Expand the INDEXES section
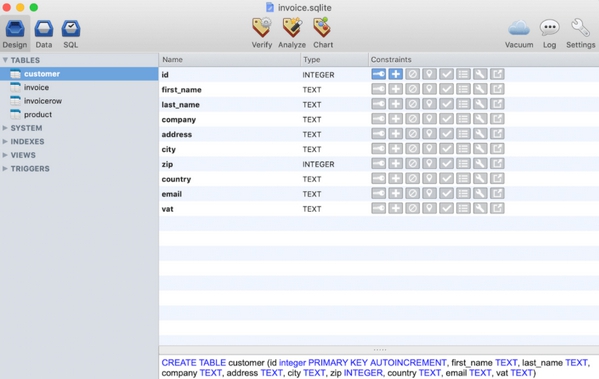The height and width of the screenshot is (379, 599). tap(5, 141)
